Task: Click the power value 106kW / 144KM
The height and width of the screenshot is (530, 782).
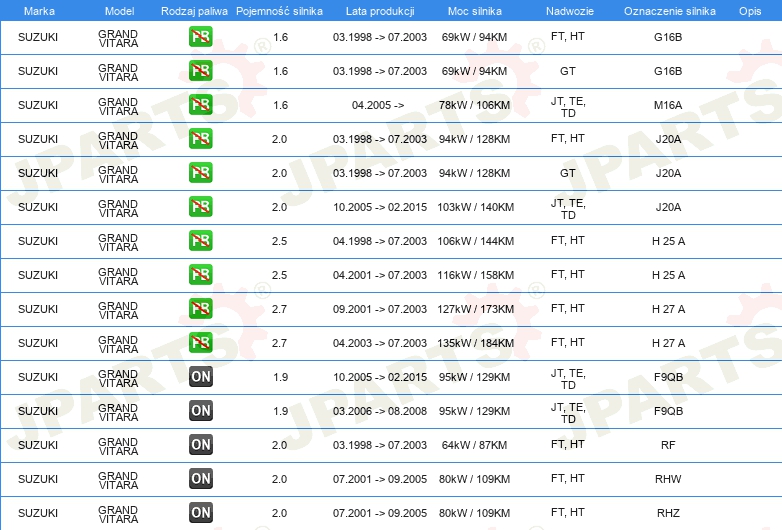Action: (475, 241)
